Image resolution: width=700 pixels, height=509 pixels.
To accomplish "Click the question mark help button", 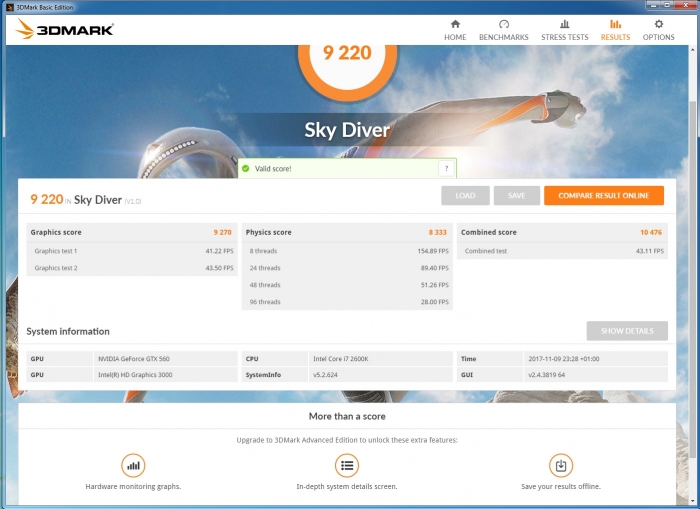I will click(446, 168).
